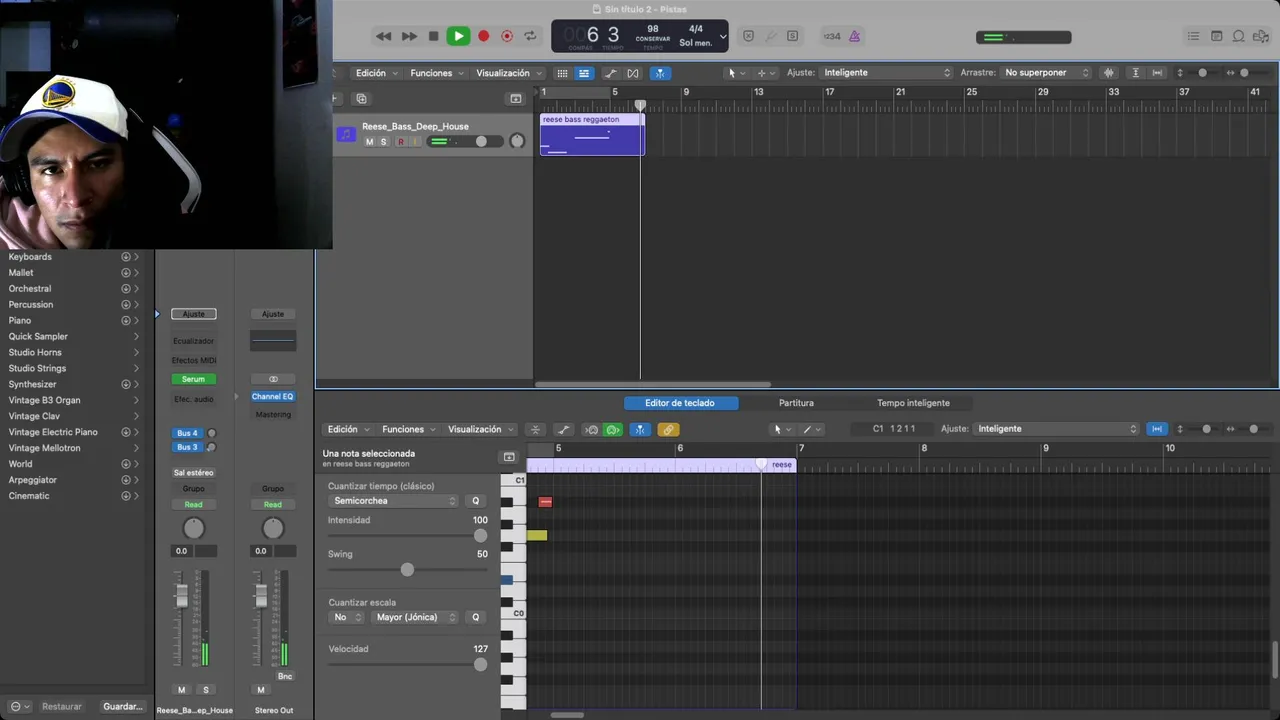Open piano roll pencil tool menu
The image size is (1280, 720).
[811, 430]
